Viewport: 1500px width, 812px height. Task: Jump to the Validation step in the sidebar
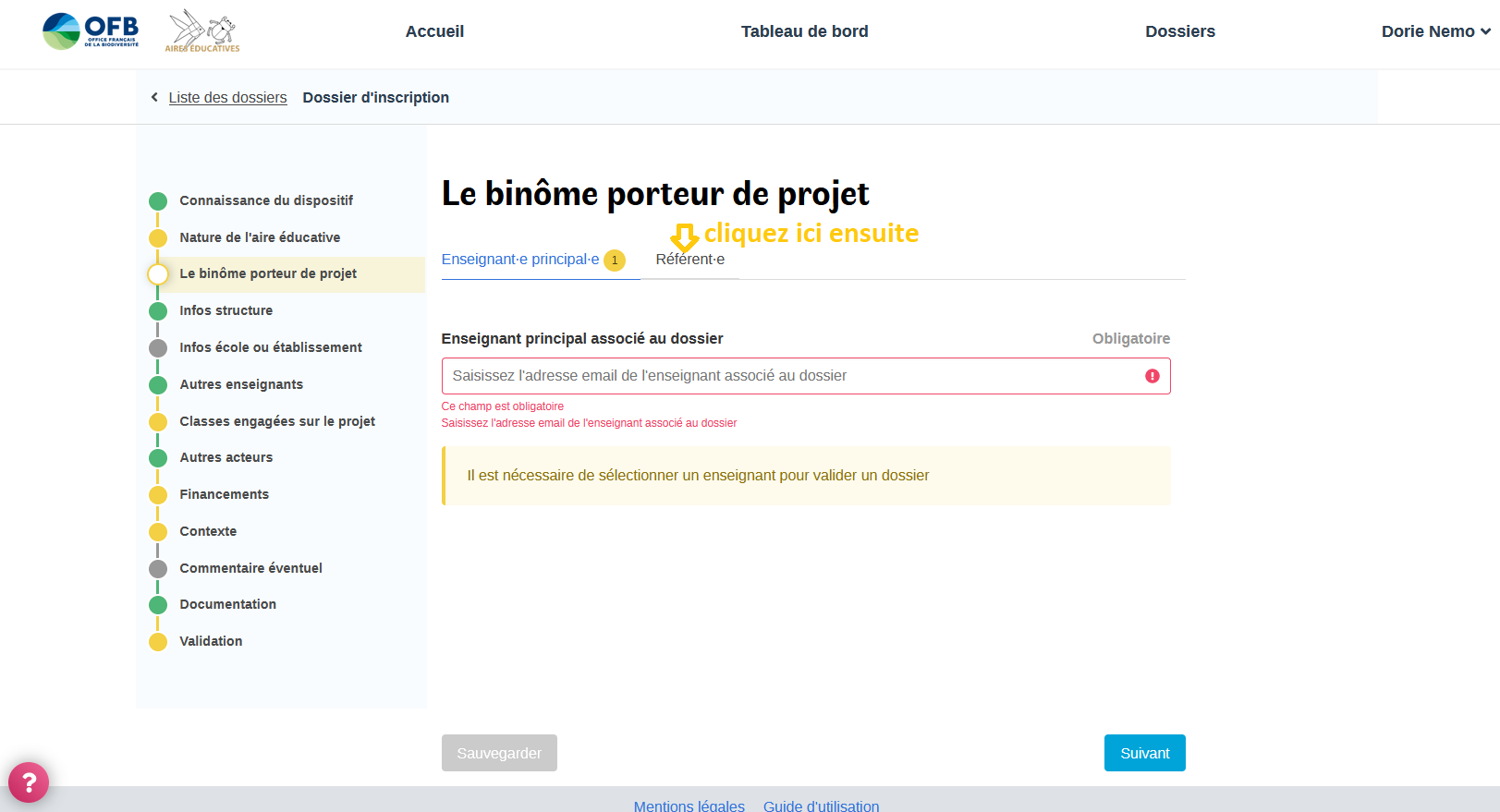coord(211,641)
